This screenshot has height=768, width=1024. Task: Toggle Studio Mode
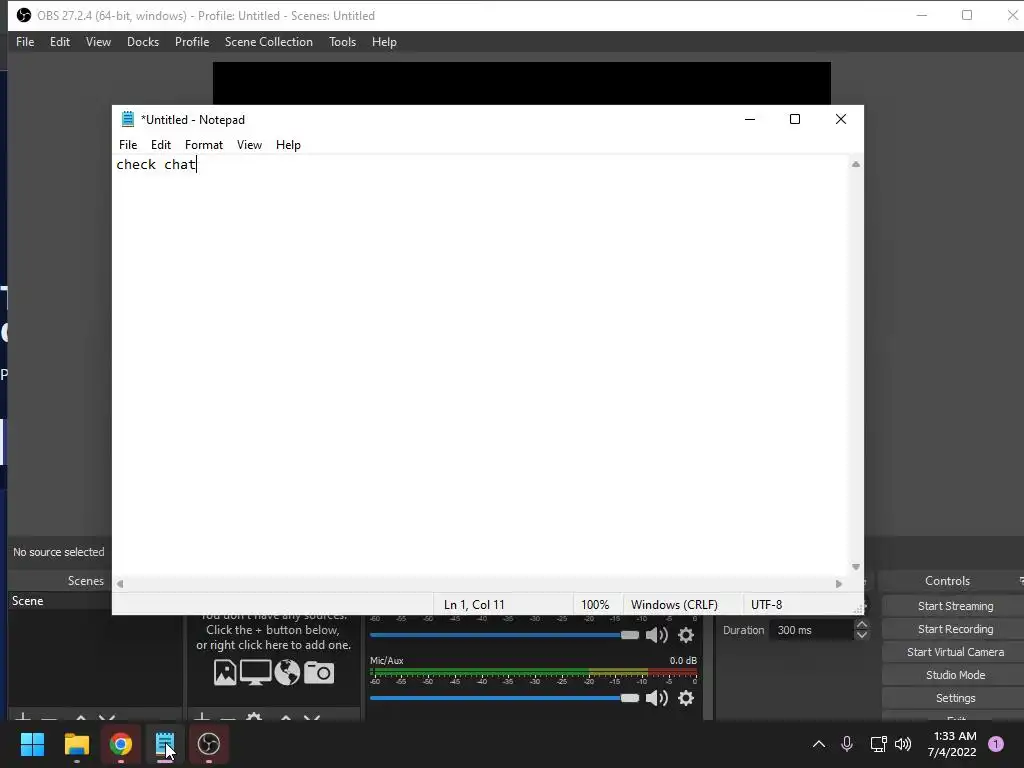955,675
